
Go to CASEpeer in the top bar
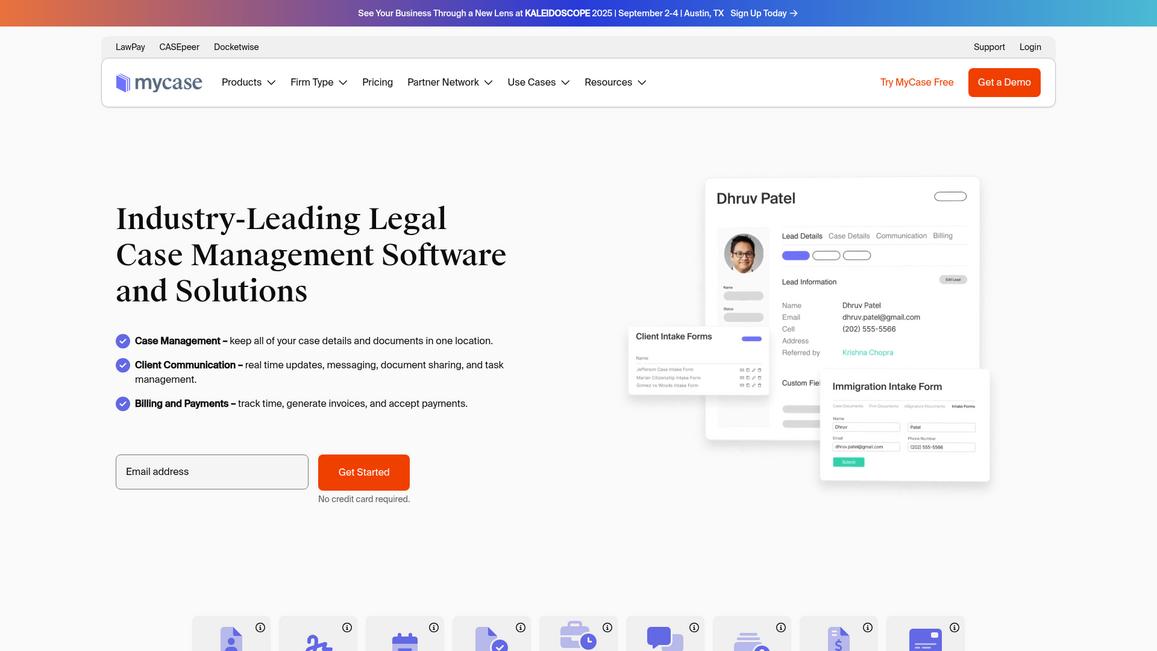(x=179, y=47)
